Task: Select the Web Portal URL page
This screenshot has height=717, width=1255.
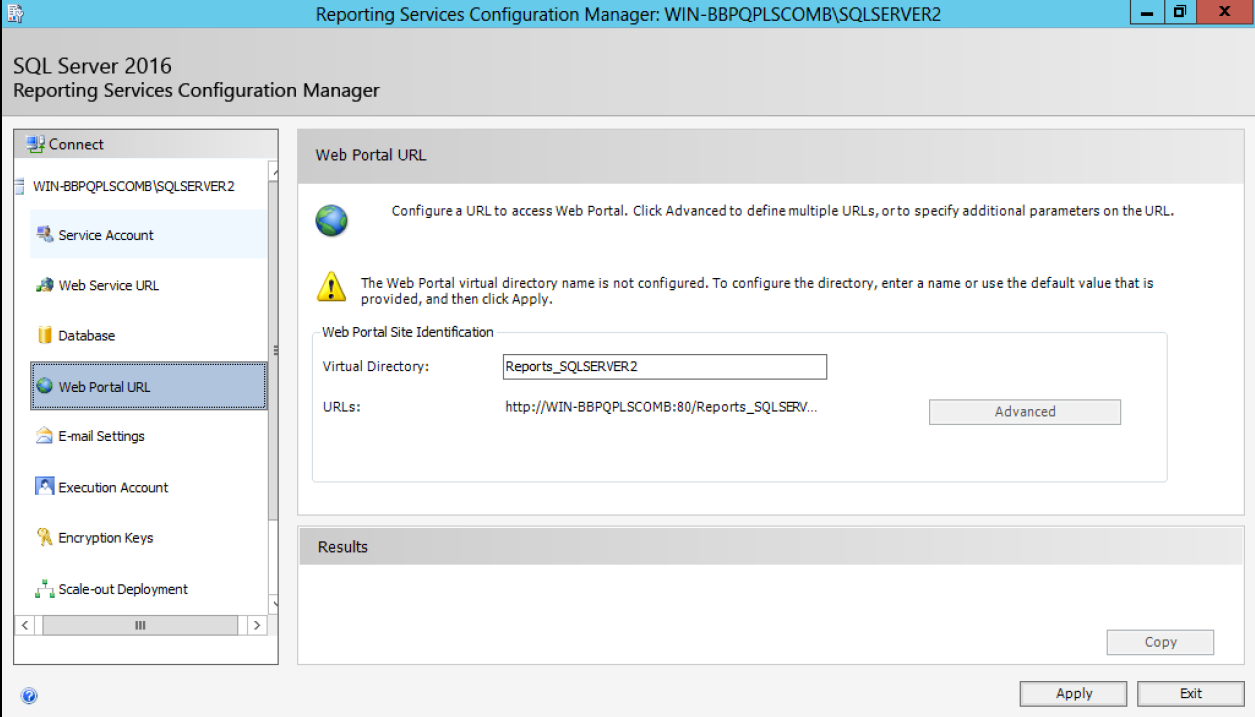Action: 149,386
